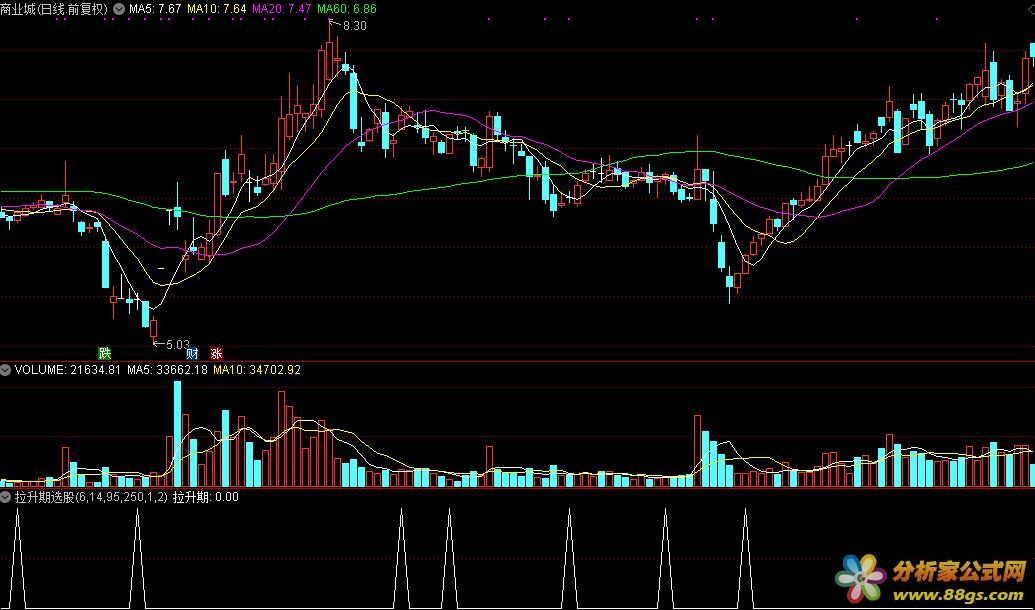Select the MA60: 6.86 label

347,9
